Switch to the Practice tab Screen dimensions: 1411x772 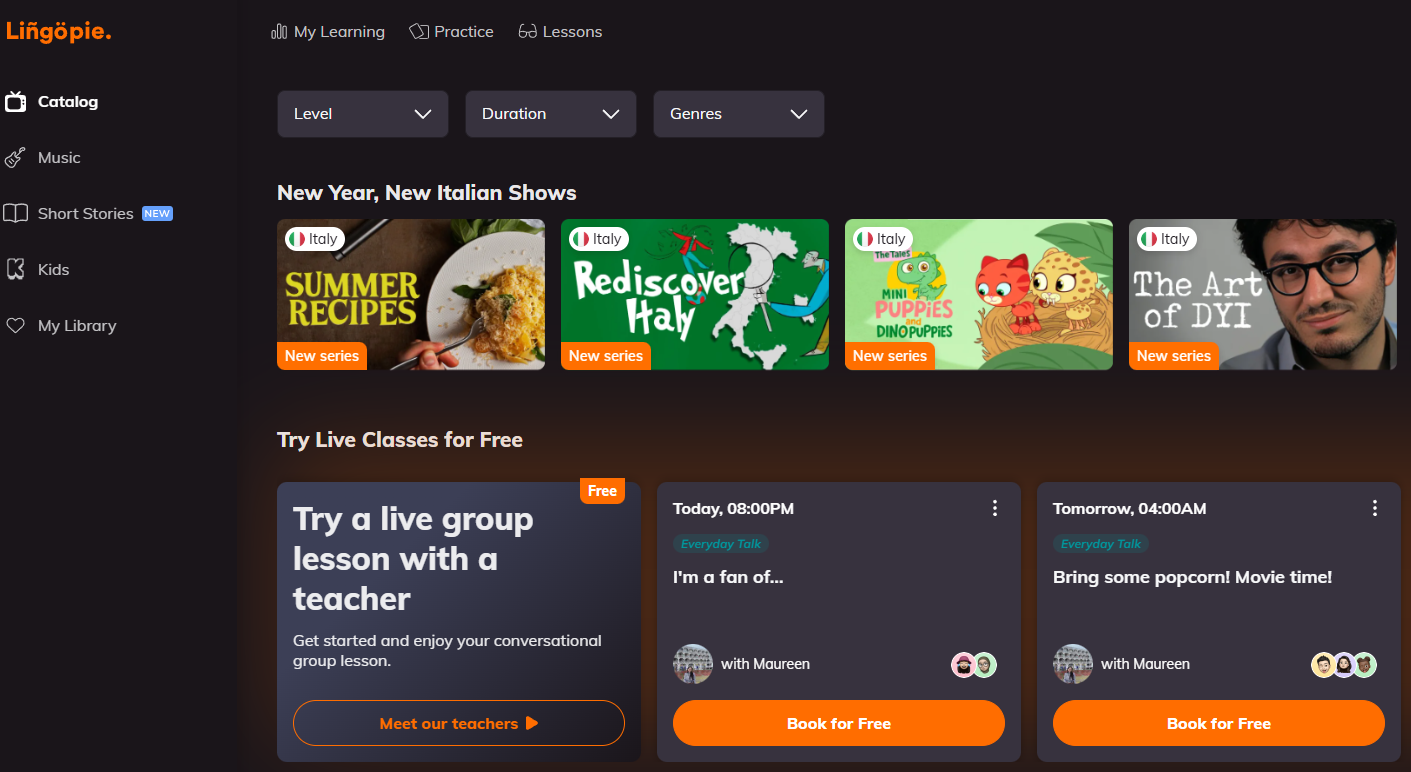click(x=464, y=32)
